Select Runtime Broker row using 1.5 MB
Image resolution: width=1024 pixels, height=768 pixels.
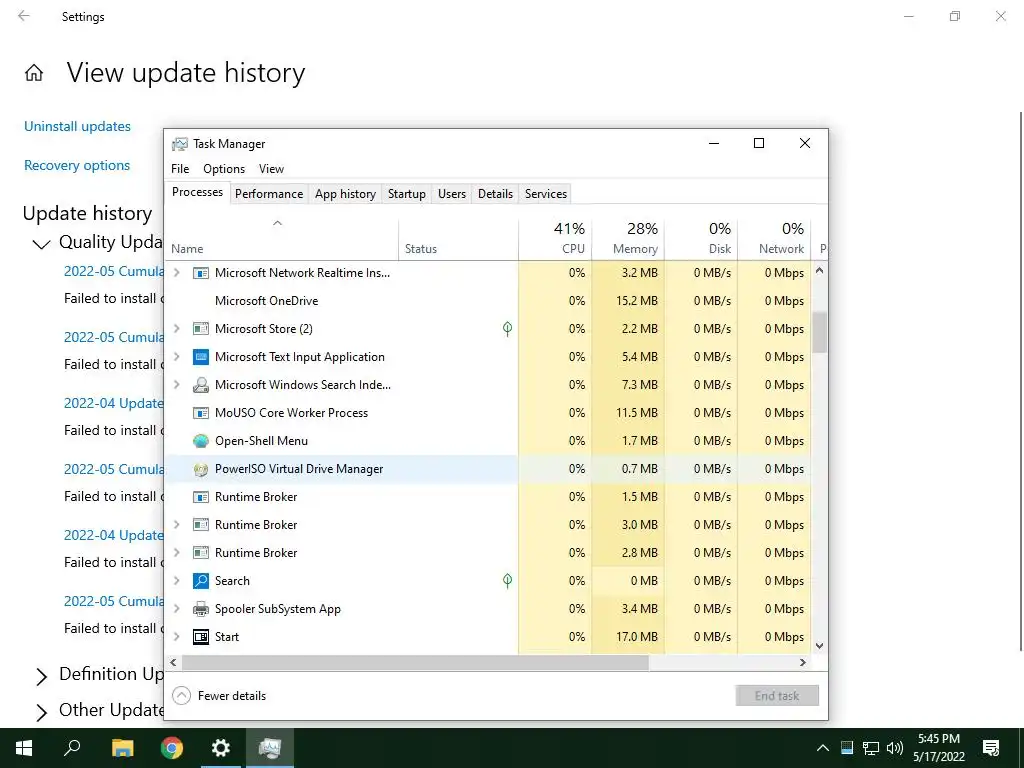click(488, 497)
